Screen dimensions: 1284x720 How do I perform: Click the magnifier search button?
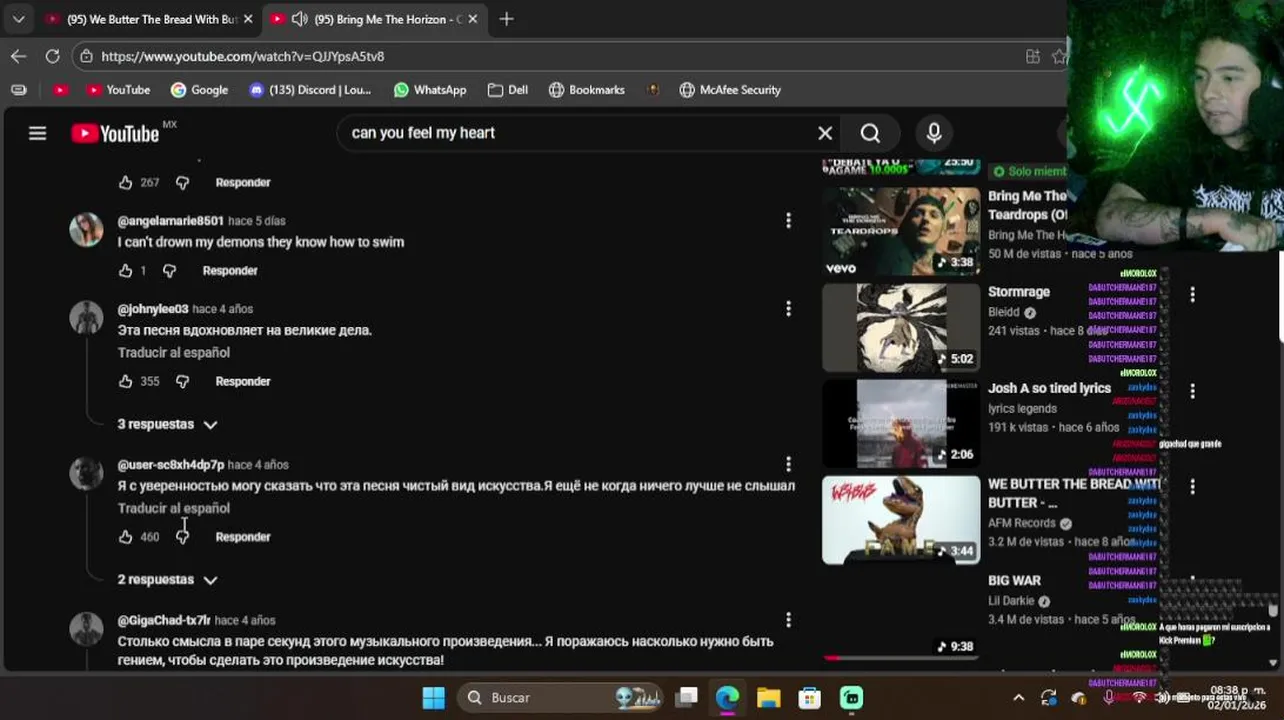(870, 133)
